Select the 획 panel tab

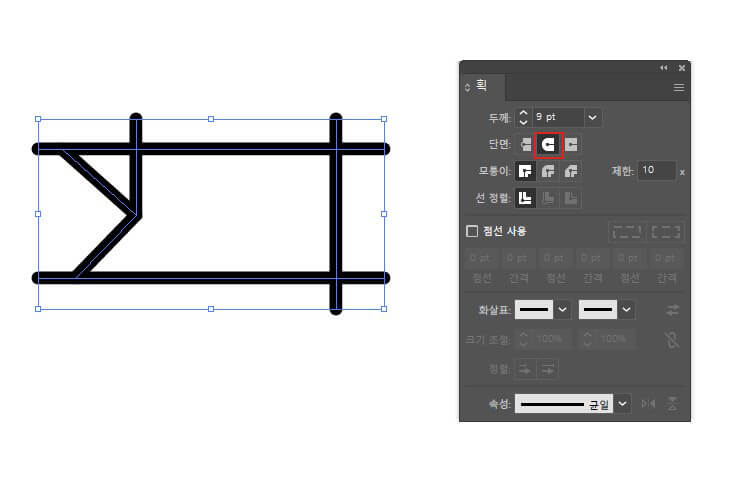pos(481,86)
